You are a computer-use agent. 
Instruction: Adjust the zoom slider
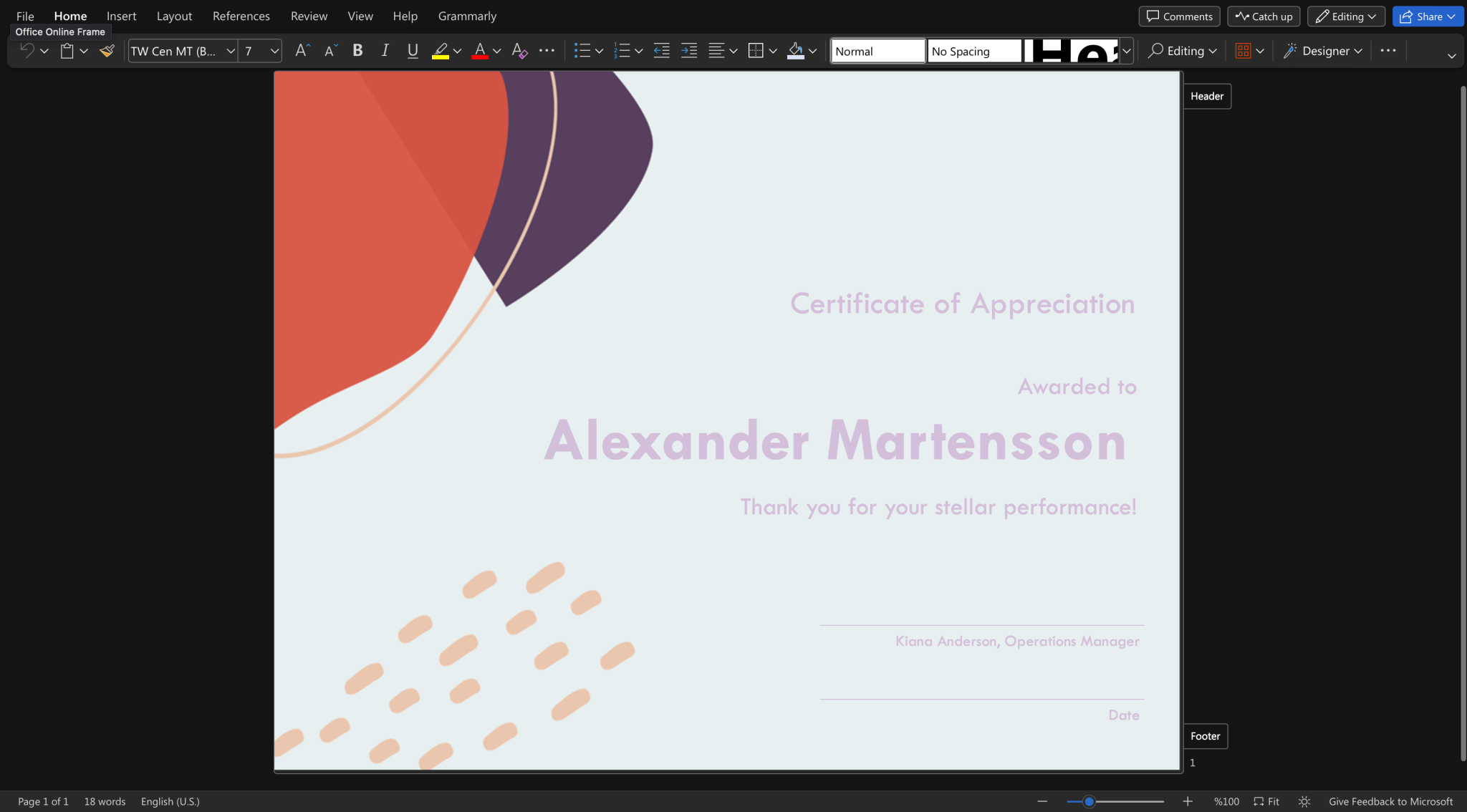click(1090, 801)
